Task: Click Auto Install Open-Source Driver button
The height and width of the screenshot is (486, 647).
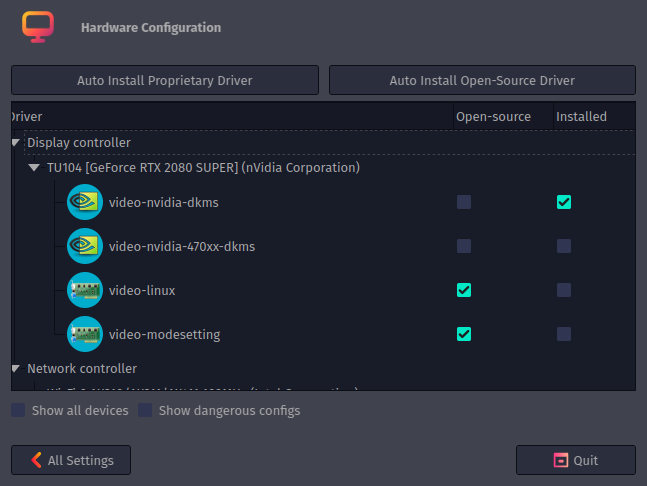Action: coord(482,80)
